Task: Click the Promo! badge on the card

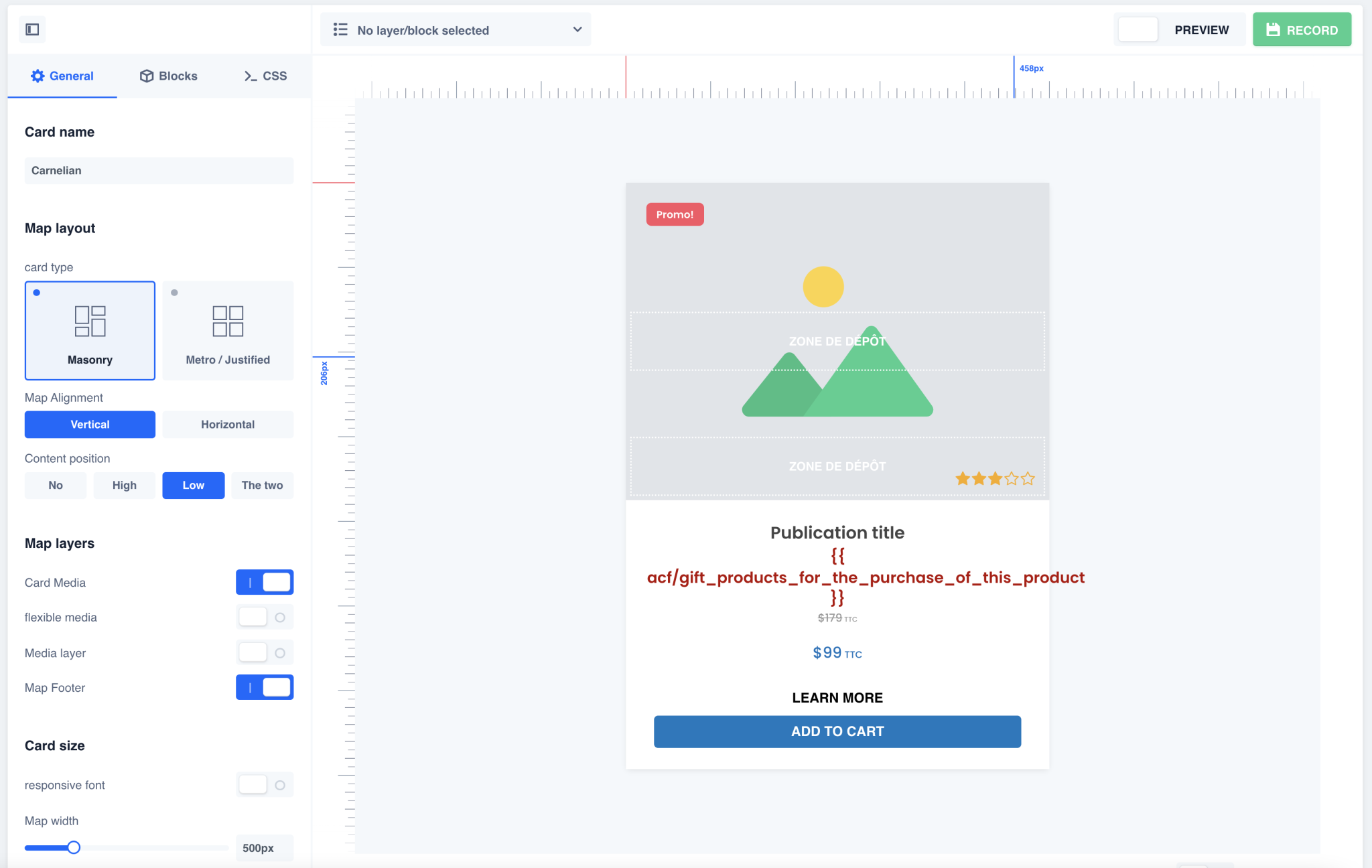Action: (x=675, y=214)
